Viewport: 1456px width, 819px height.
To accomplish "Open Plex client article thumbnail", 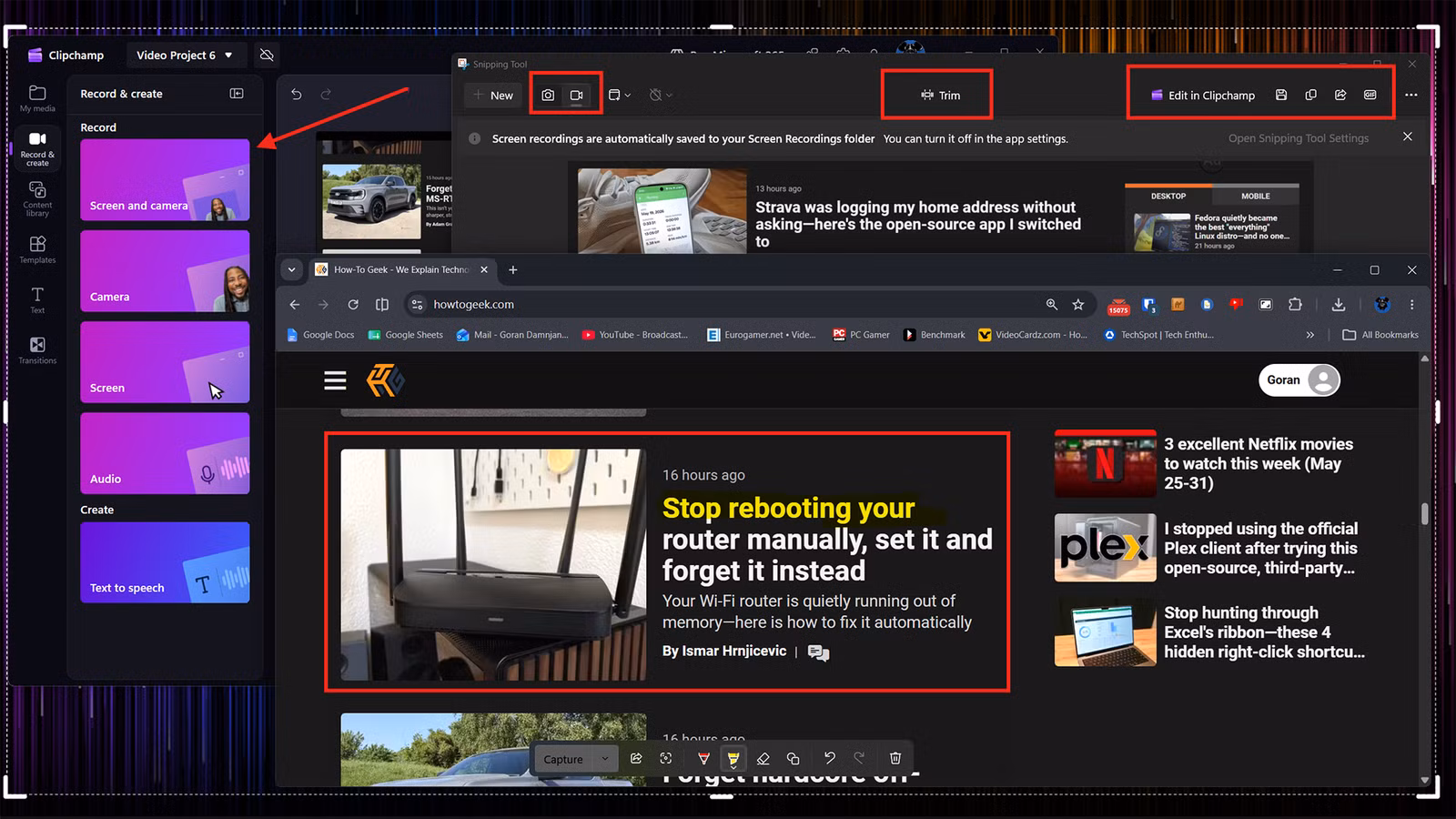I will coord(1105,548).
